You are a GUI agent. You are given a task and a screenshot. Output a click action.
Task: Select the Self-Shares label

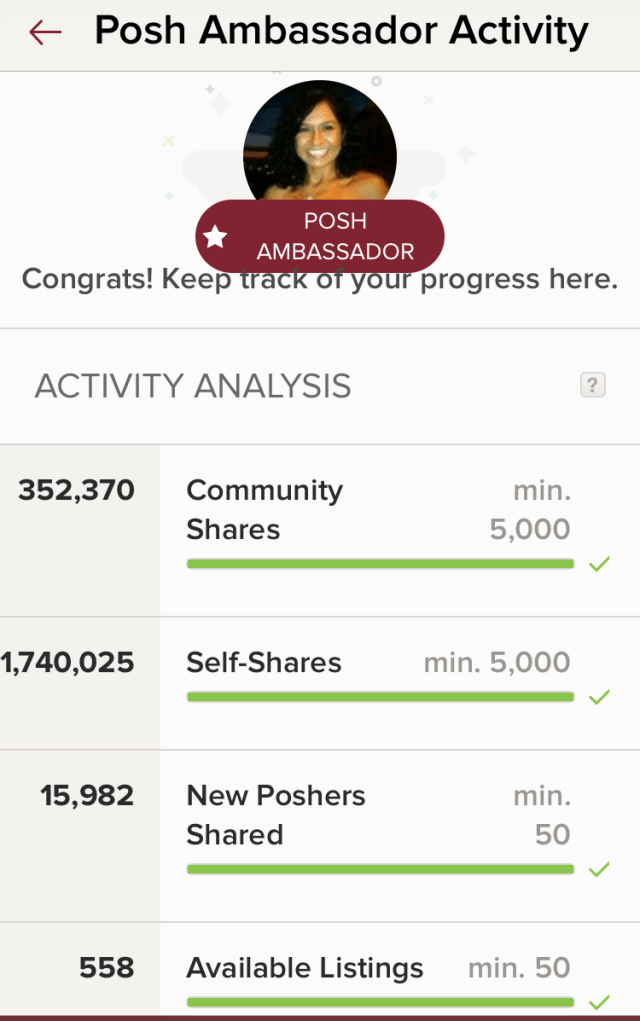[x=264, y=663]
